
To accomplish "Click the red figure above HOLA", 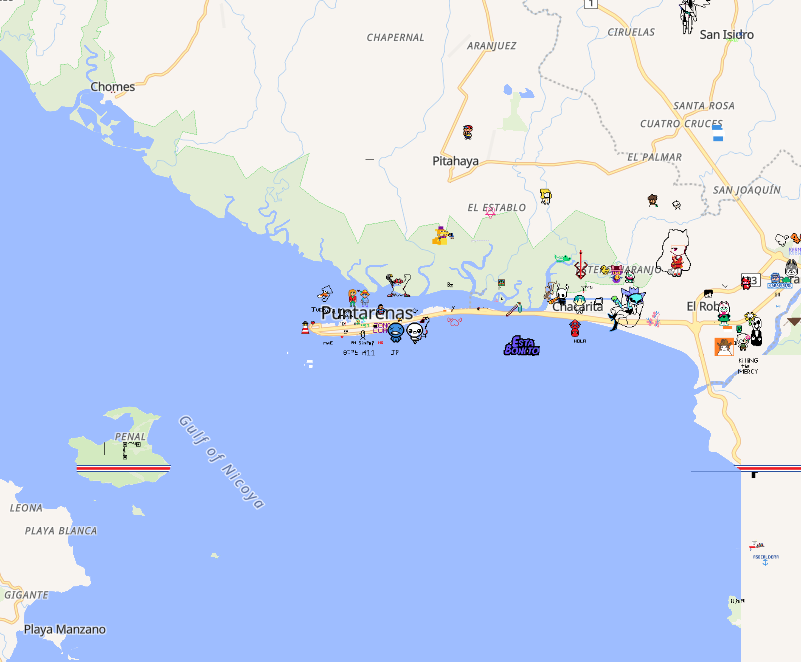I will [575, 328].
